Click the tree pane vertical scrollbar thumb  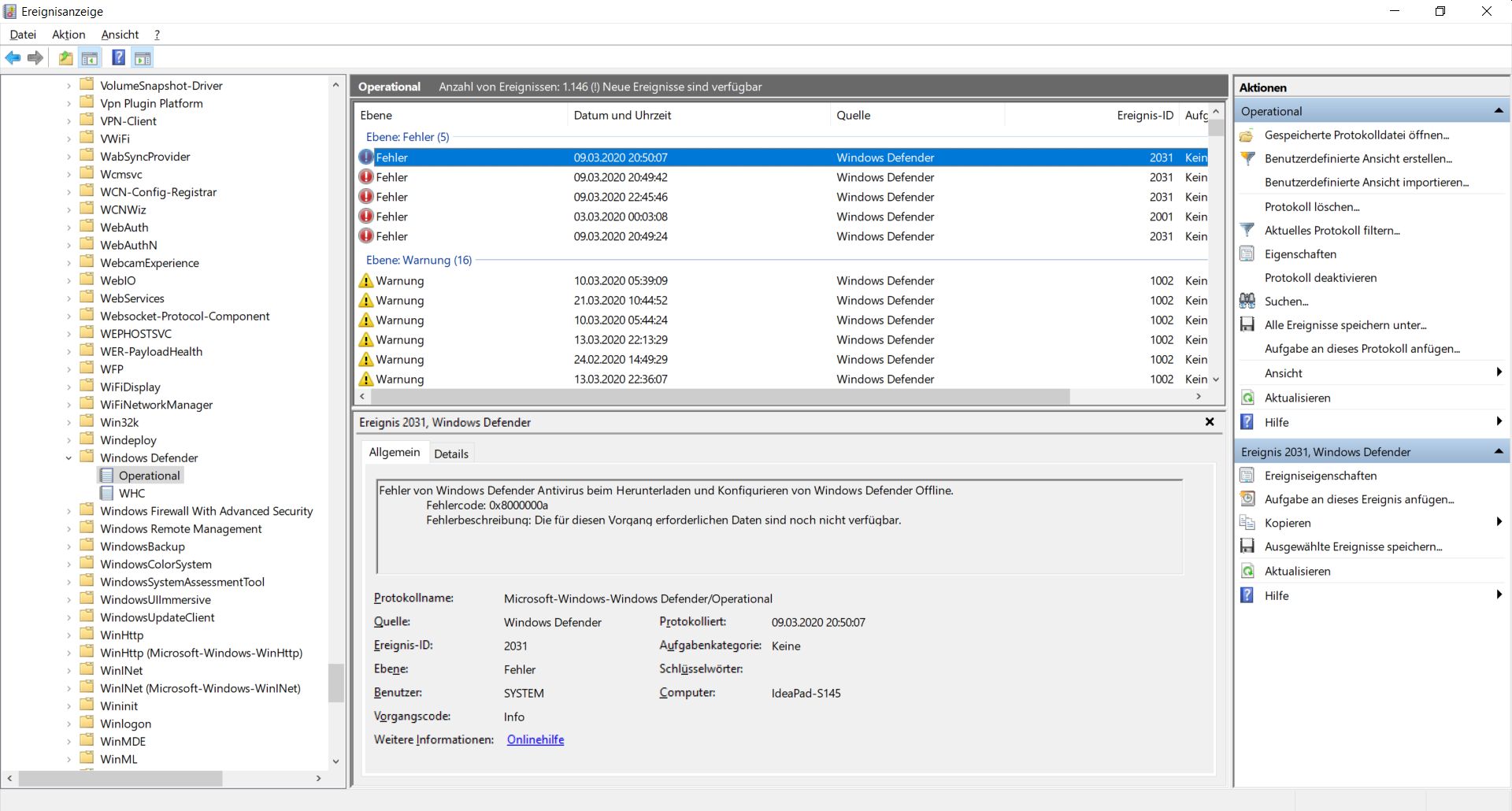pyautogui.click(x=336, y=683)
